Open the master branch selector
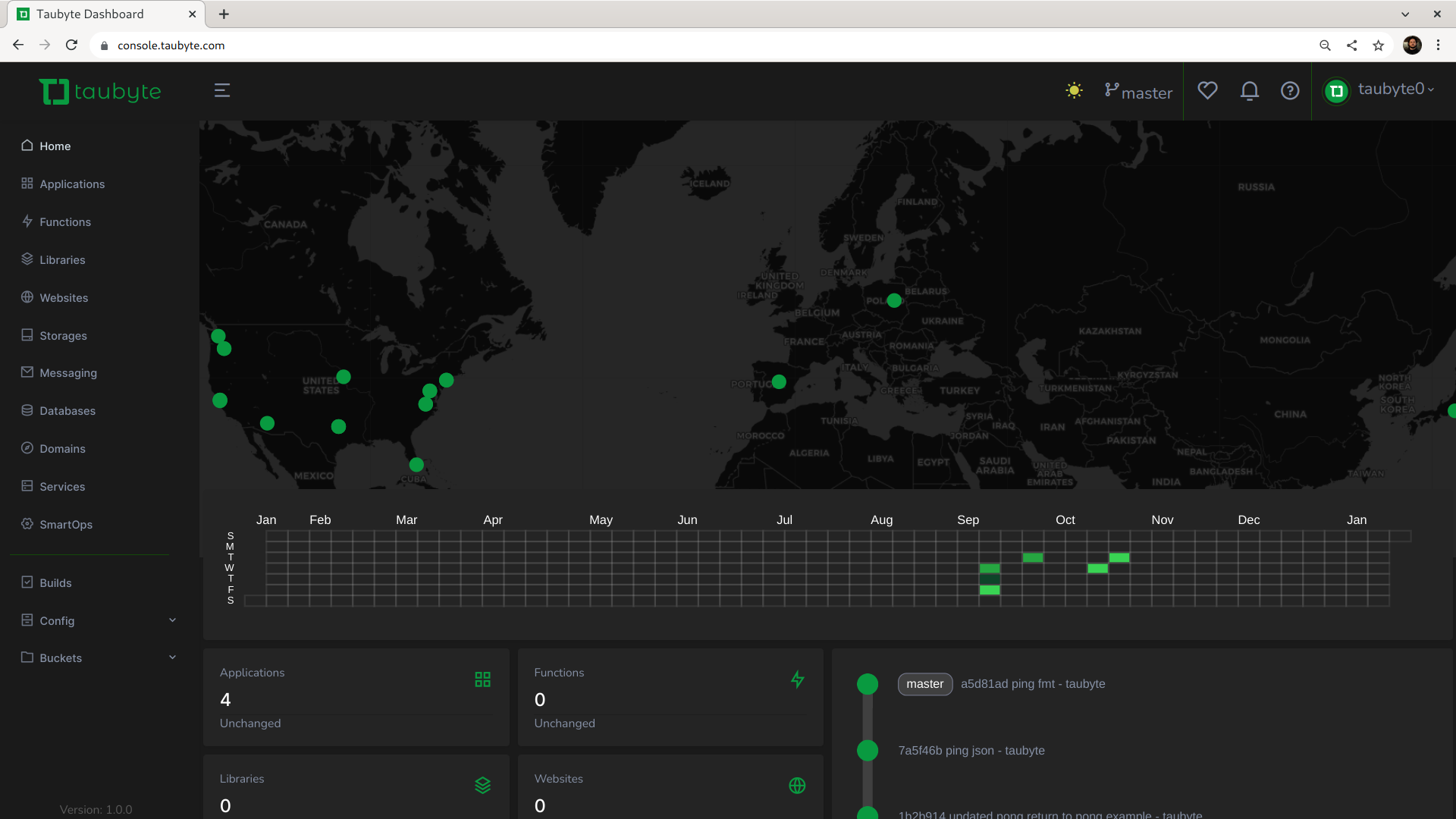This screenshot has width=1456, height=819. click(x=1138, y=92)
